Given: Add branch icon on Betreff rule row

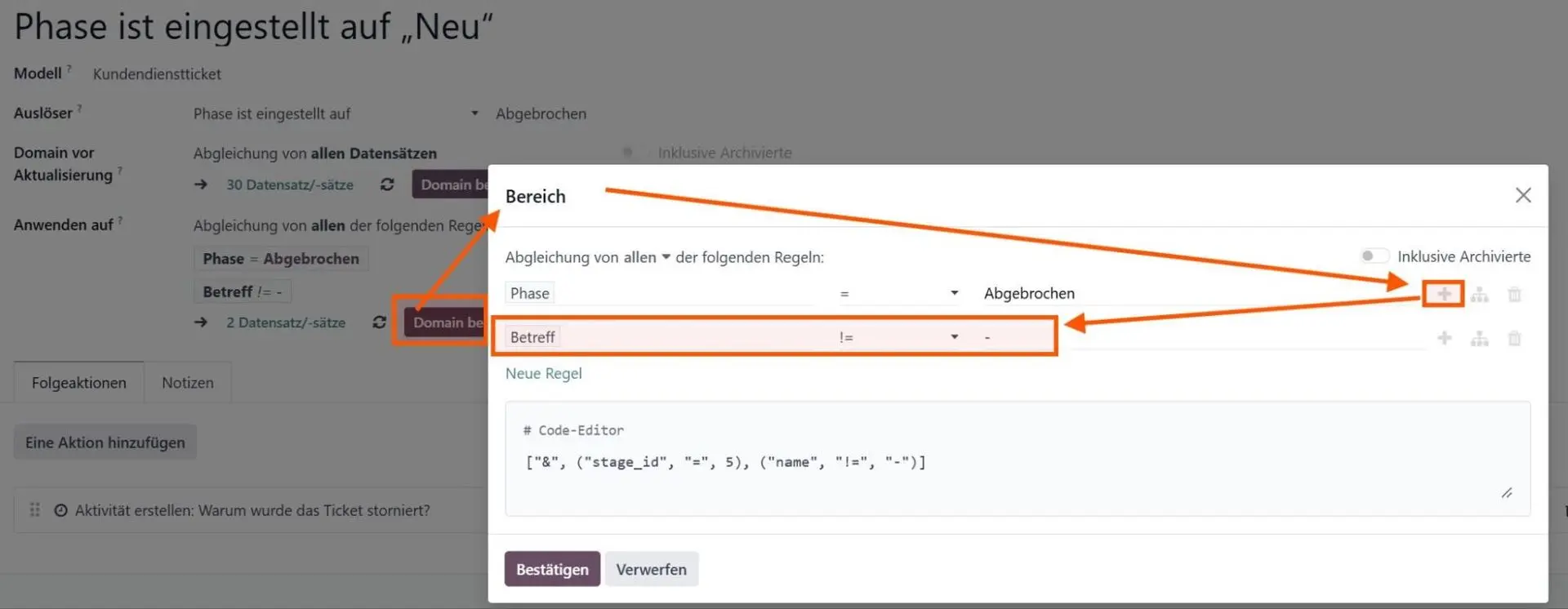Looking at the screenshot, I should pos(1479,338).
